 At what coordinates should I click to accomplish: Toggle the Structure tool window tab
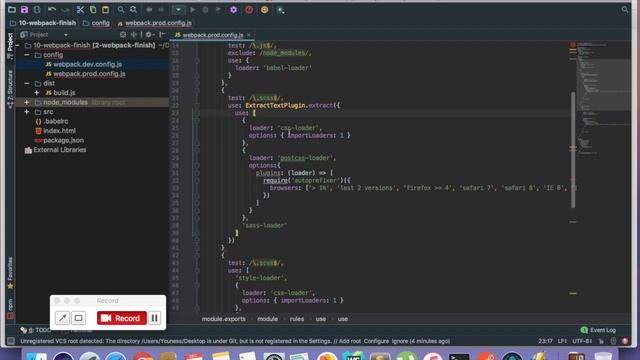pos(10,89)
